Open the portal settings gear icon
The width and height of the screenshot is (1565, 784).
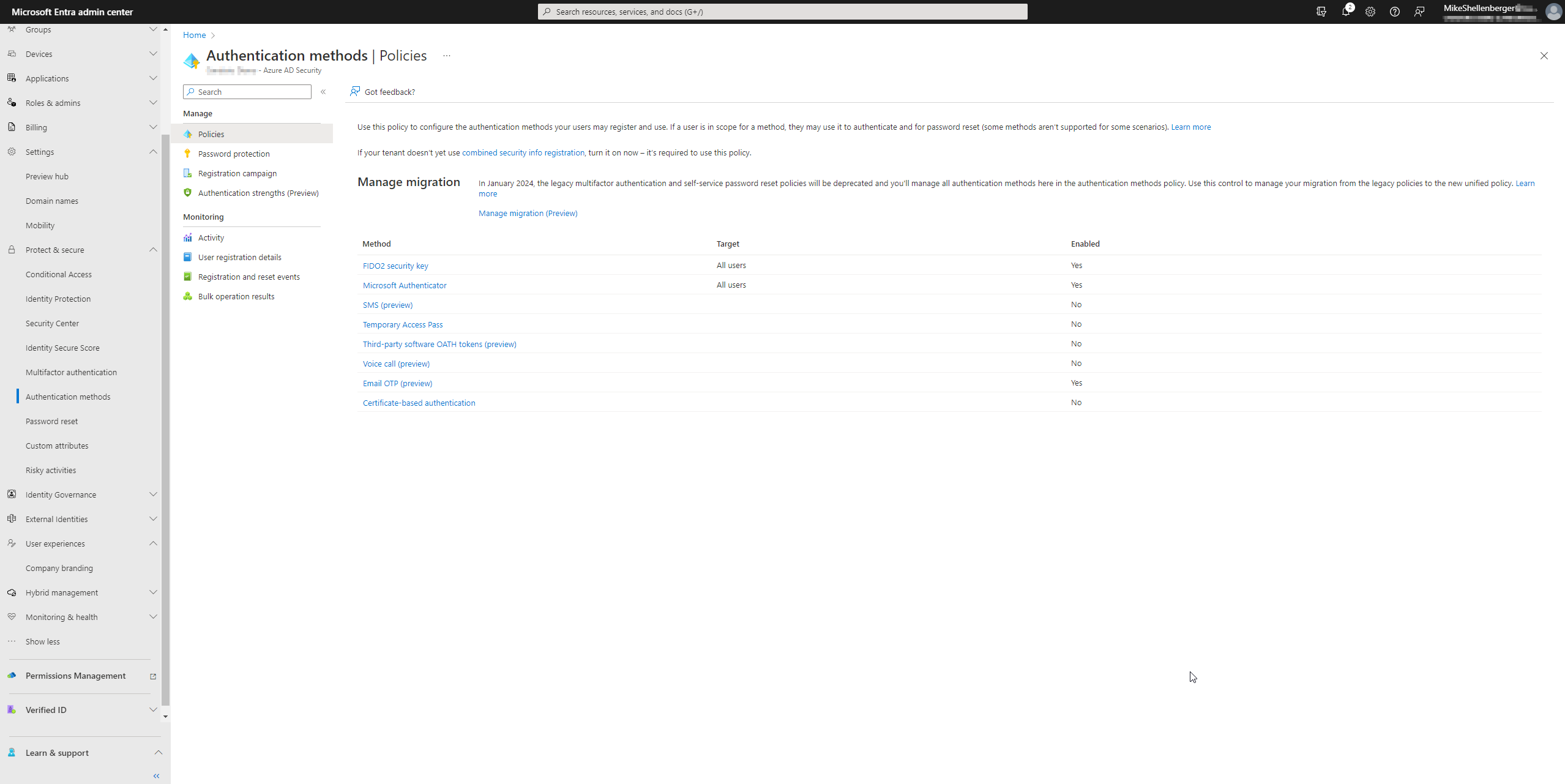[x=1370, y=12]
